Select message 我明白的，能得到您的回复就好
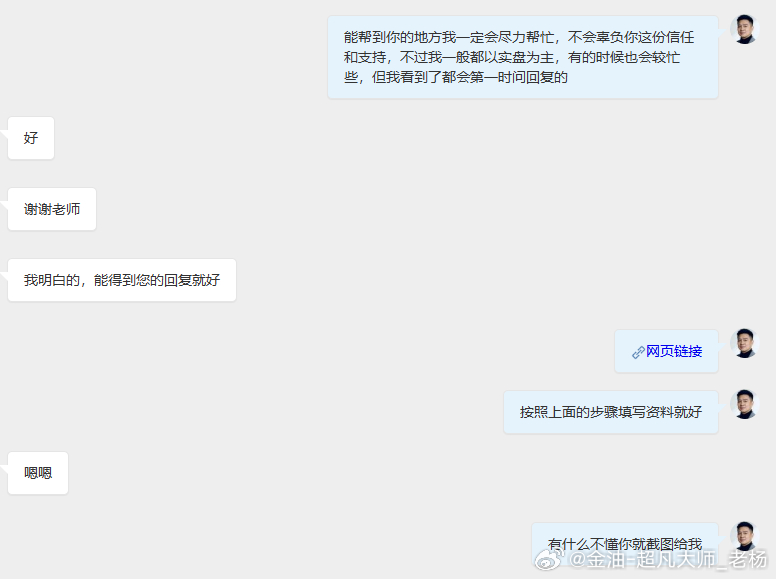The image size is (776, 579). (122, 280)
